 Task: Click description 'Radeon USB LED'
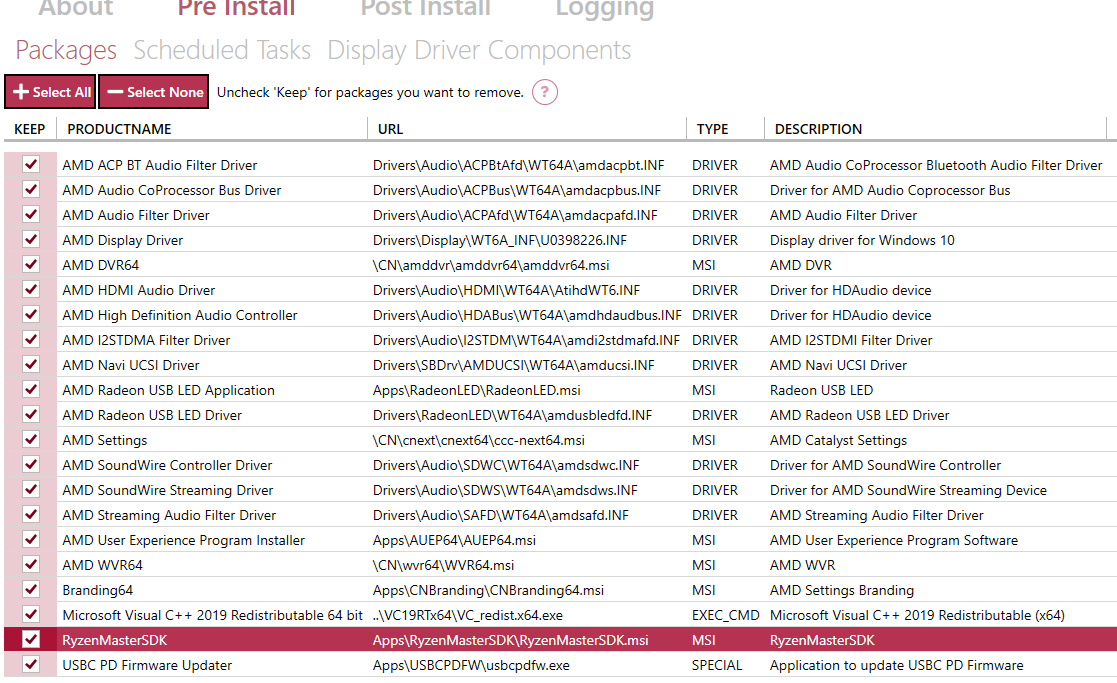tap(821, 390)
